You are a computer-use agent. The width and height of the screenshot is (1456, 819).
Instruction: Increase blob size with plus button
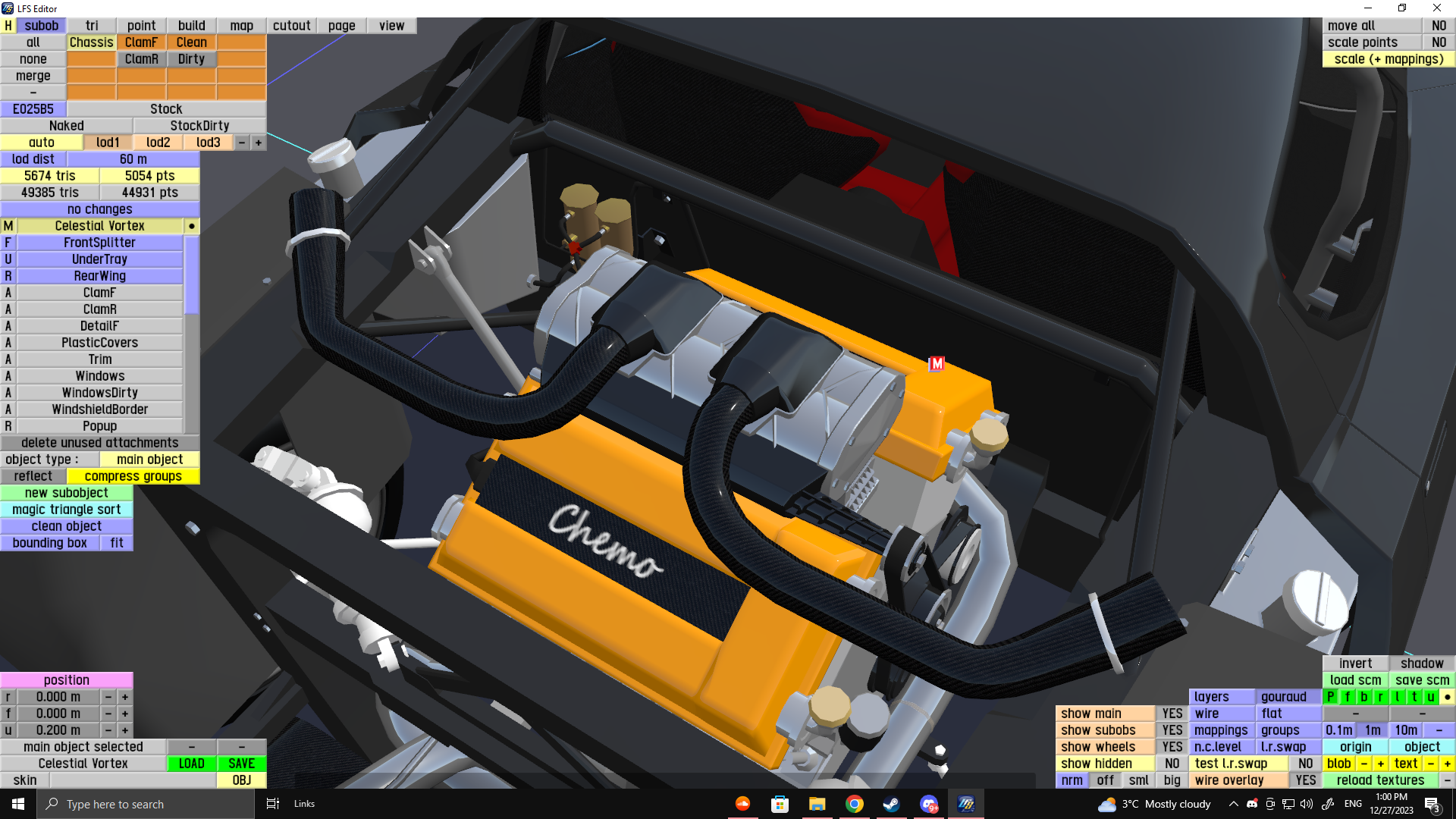[1381, 764]
